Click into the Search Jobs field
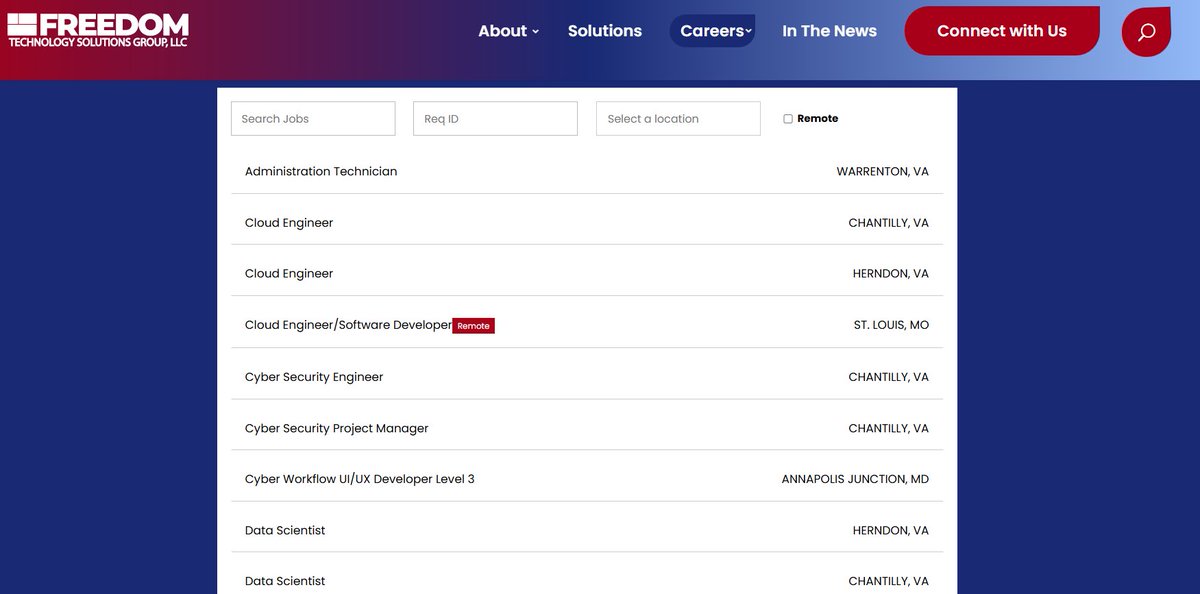 [x=313, y=119]
